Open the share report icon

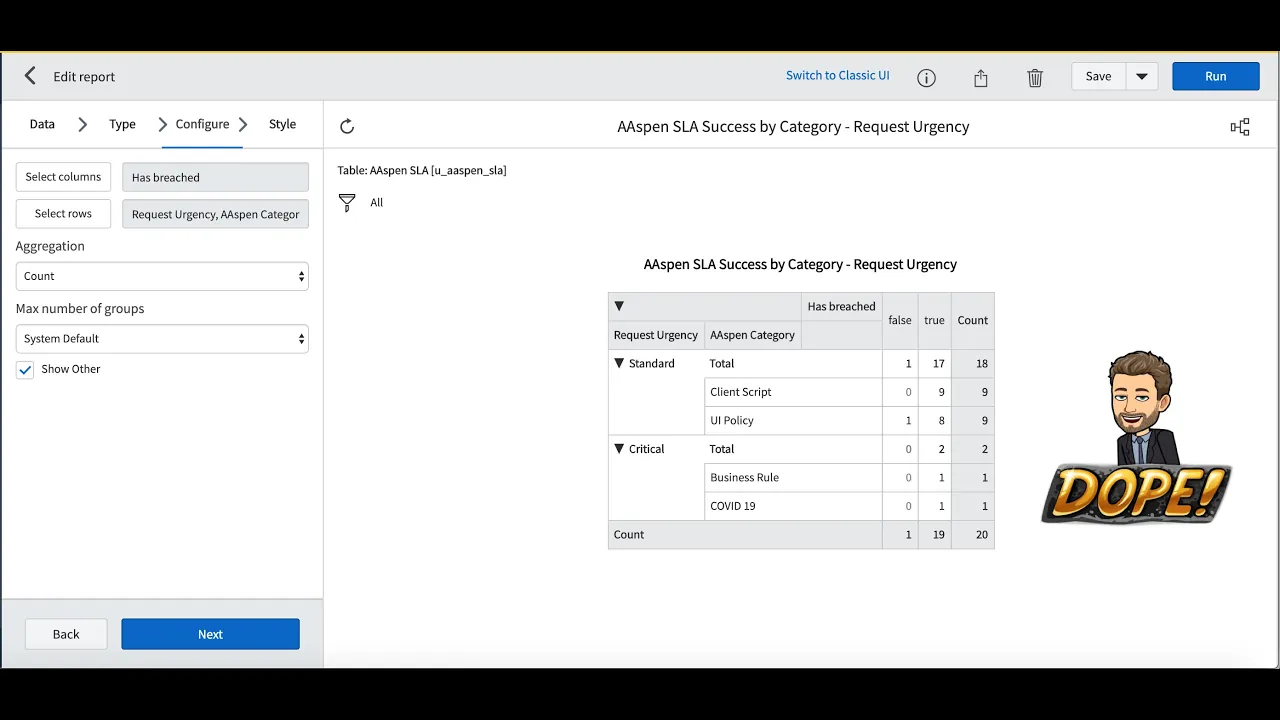[x=980, y=77]
